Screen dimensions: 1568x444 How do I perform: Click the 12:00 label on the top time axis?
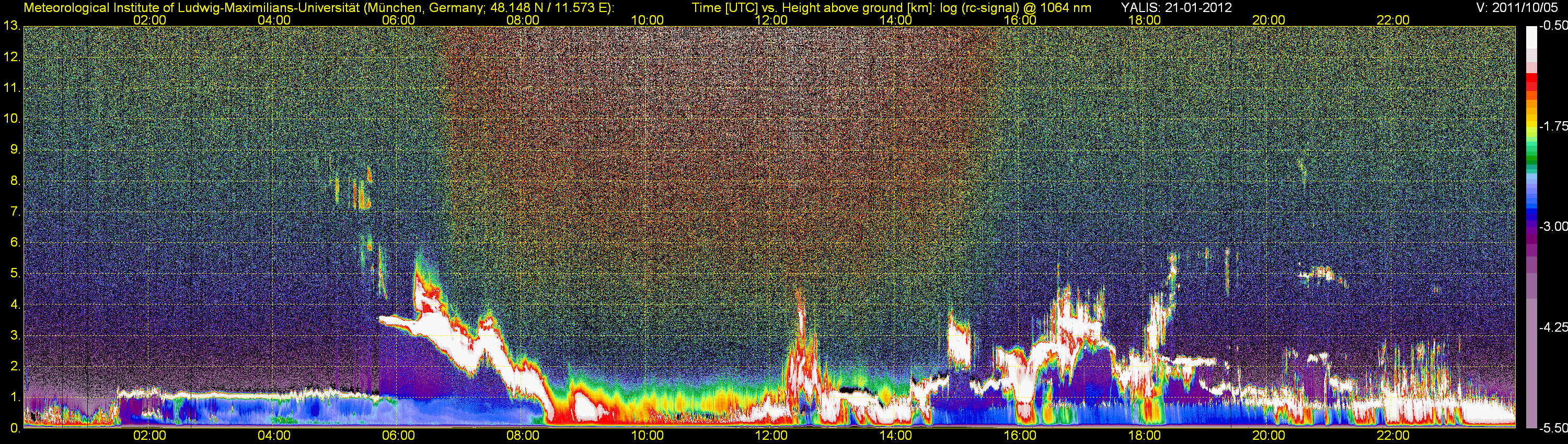[771, 20]
